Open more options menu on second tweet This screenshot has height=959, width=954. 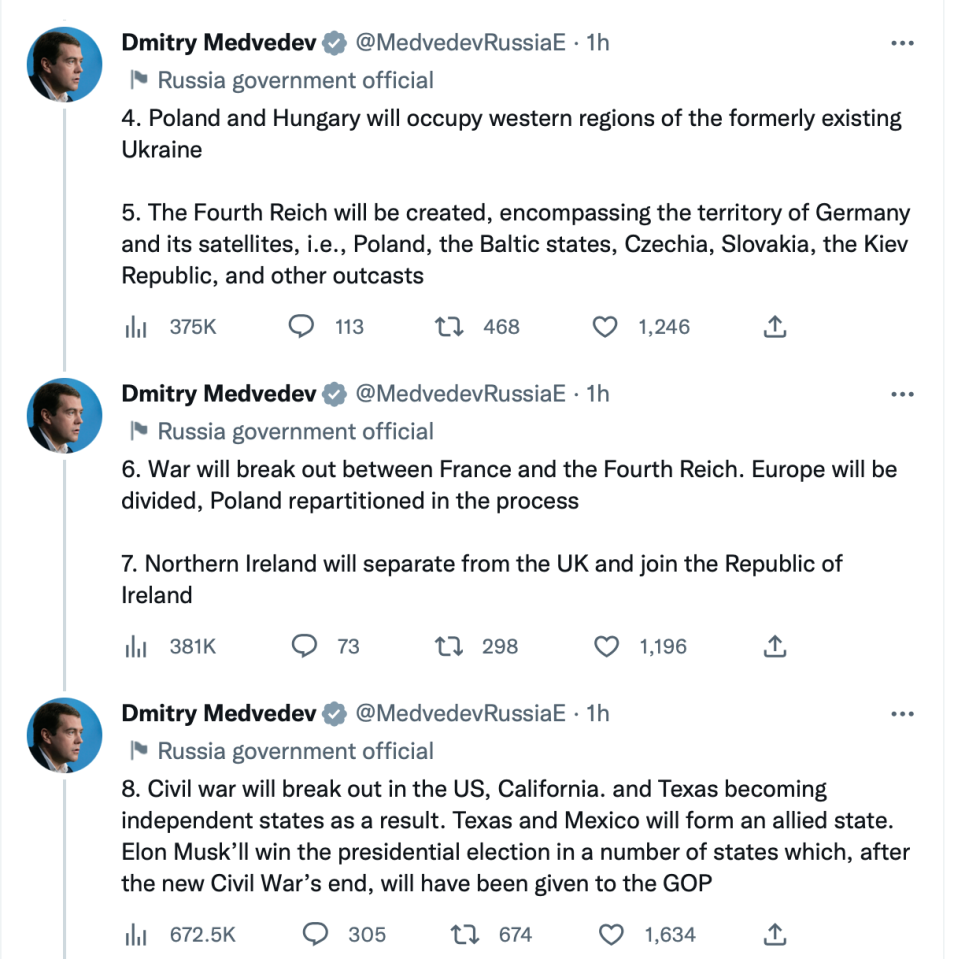point(902,394)
